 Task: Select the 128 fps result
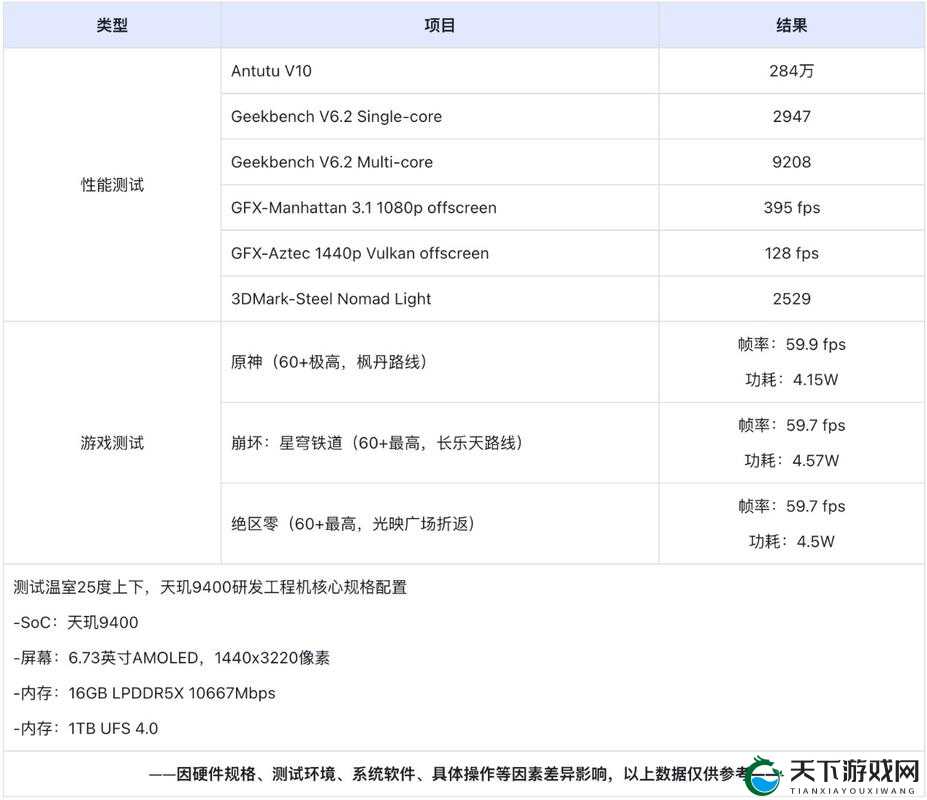tap(791, 253)
